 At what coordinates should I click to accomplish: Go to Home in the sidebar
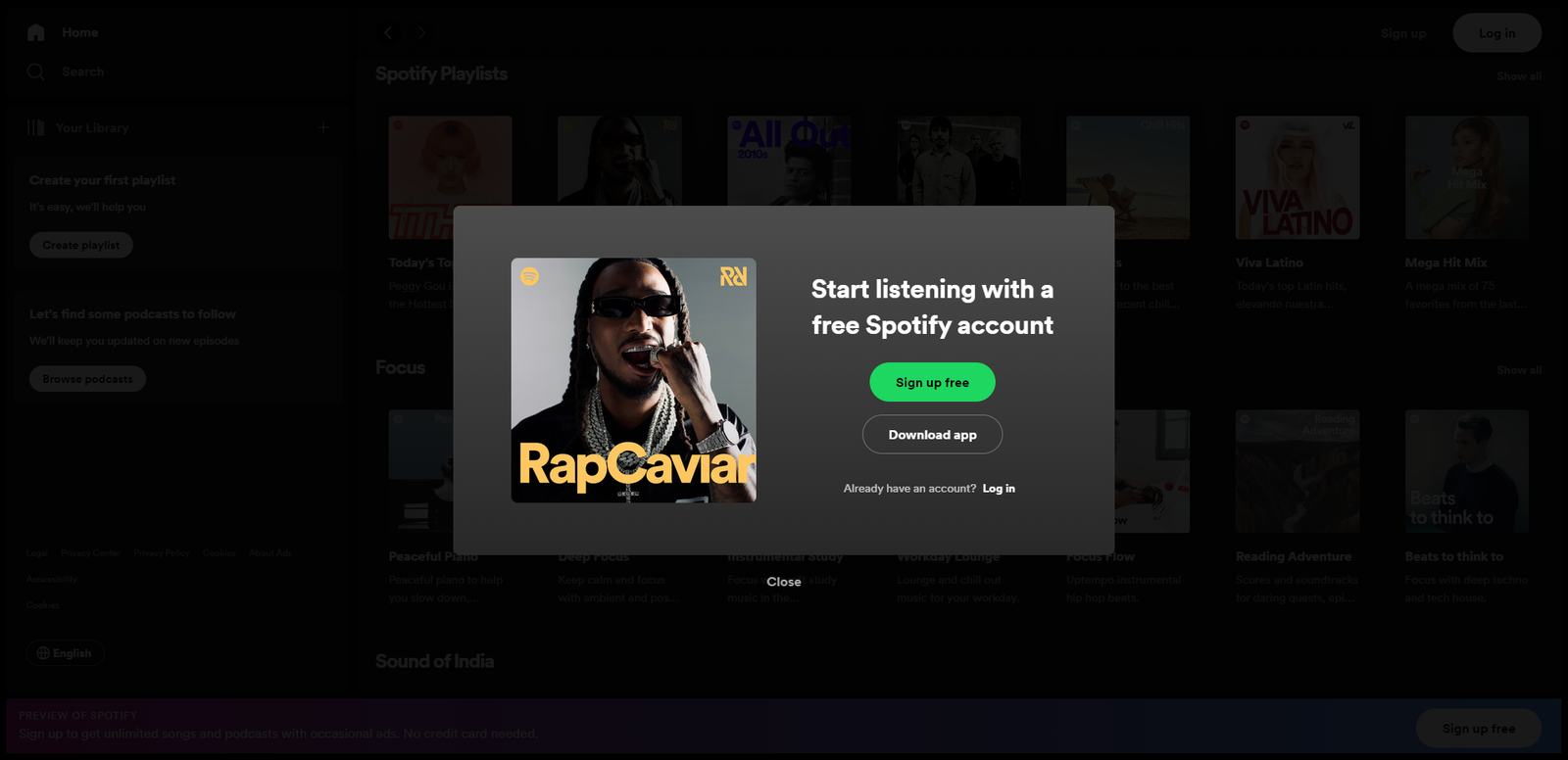pyautogui.click(x=63, y=32)
